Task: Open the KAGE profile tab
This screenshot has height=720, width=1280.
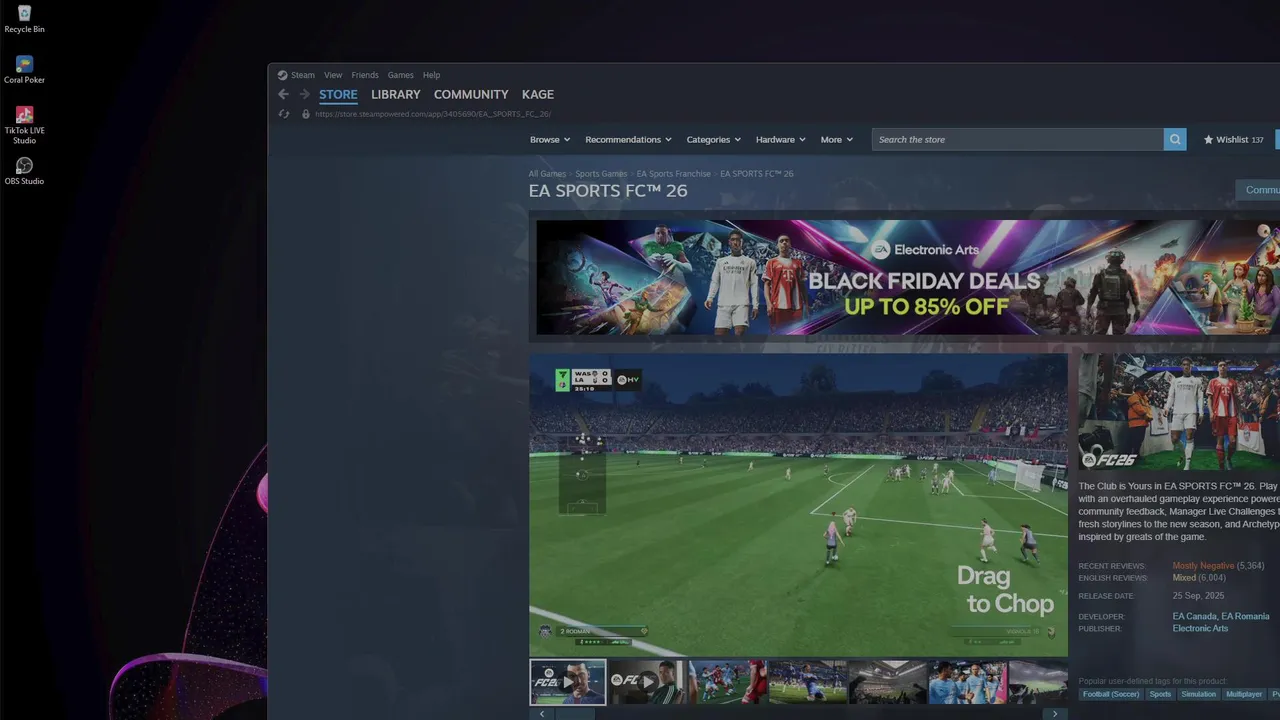Action: coord(538,95)
